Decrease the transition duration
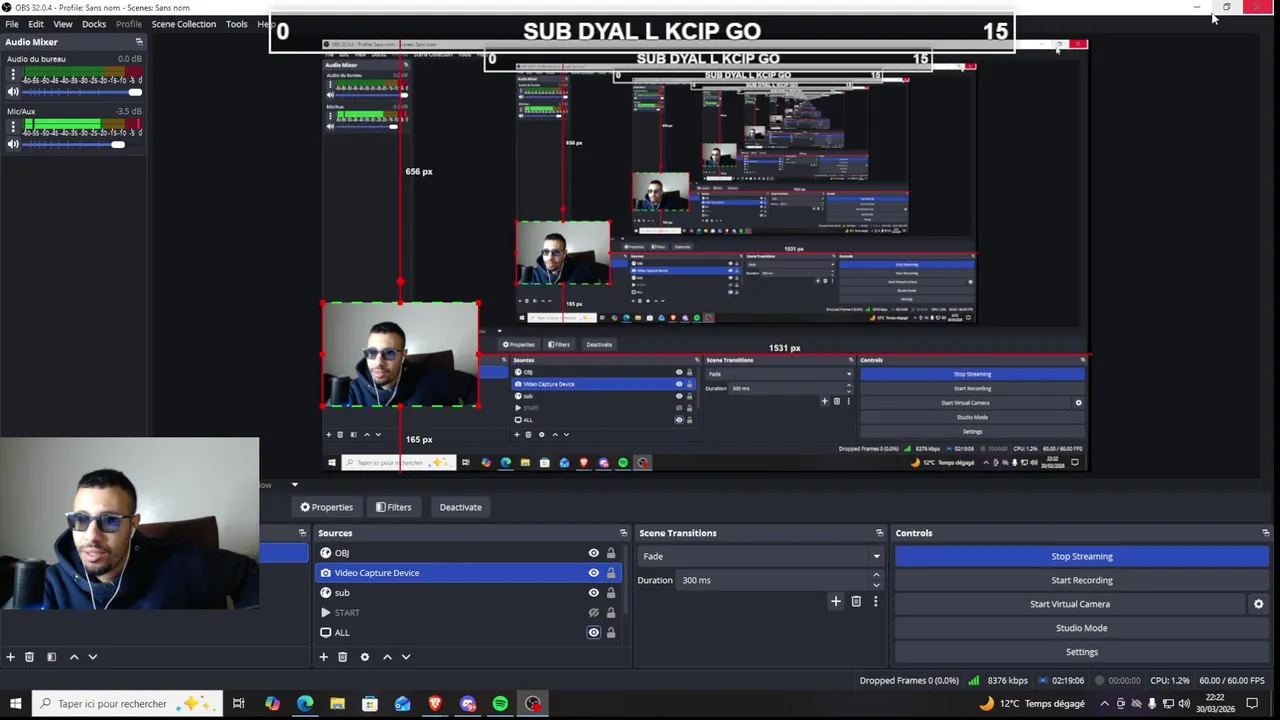 [x=876, y=585]
